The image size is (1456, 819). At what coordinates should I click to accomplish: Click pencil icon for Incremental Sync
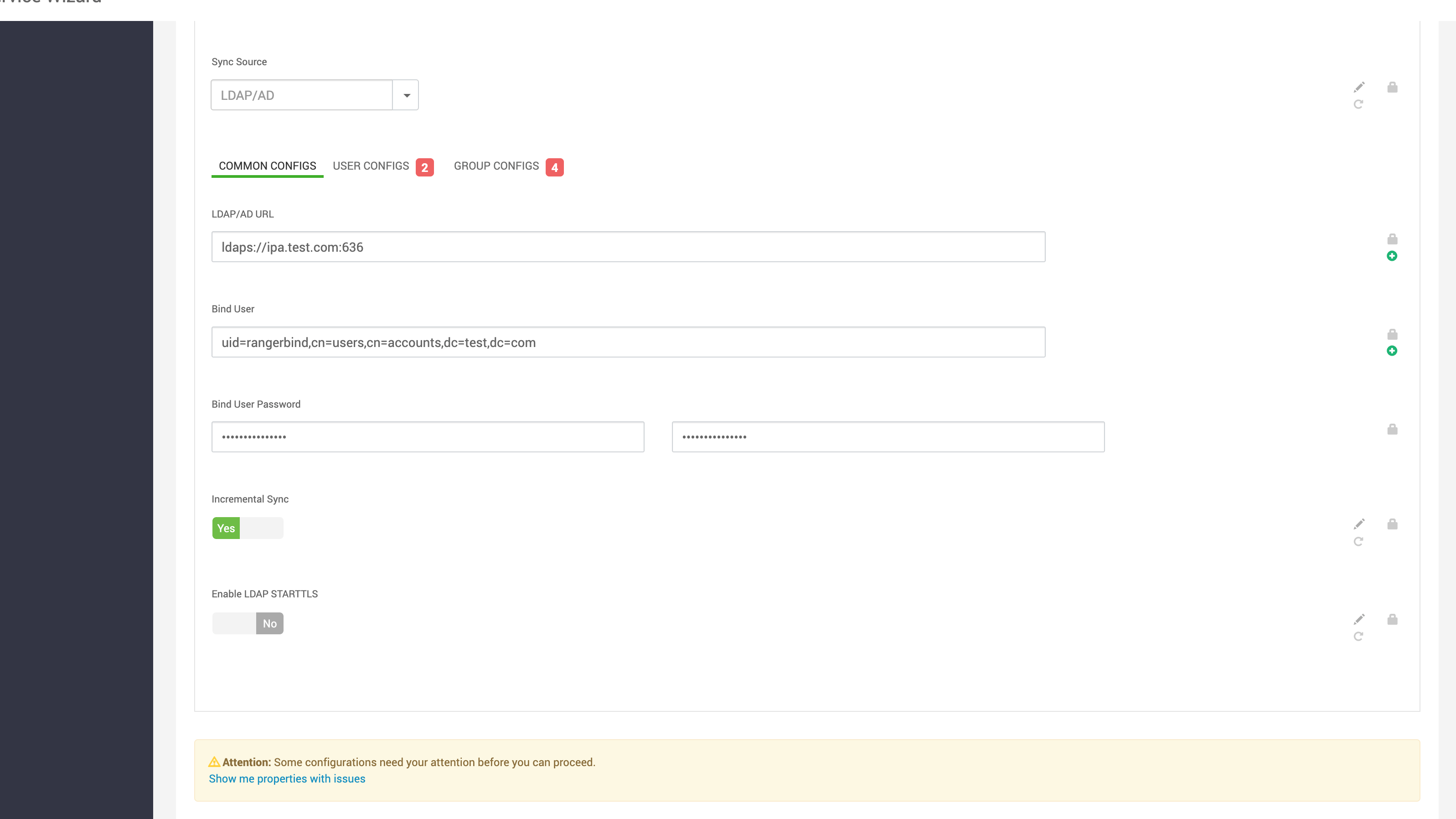tap(1359, 524)
